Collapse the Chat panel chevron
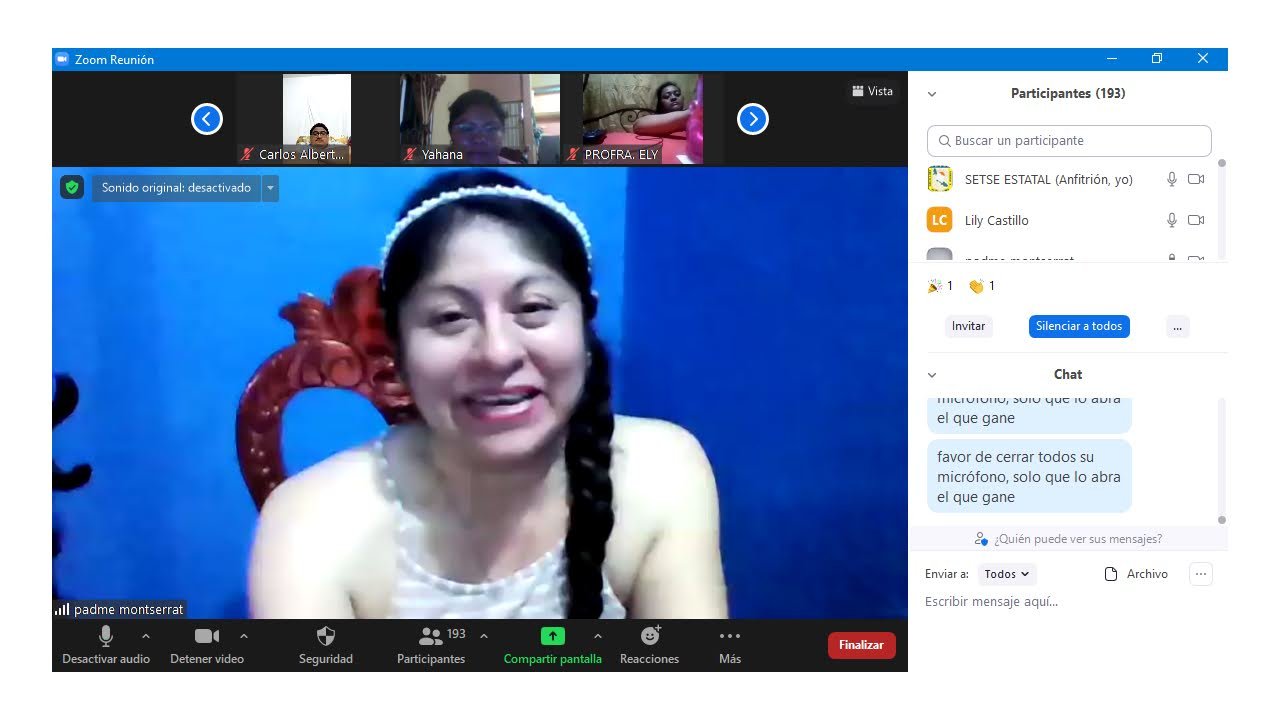This screenshot has height=720, width=1280. click(932, 375)
